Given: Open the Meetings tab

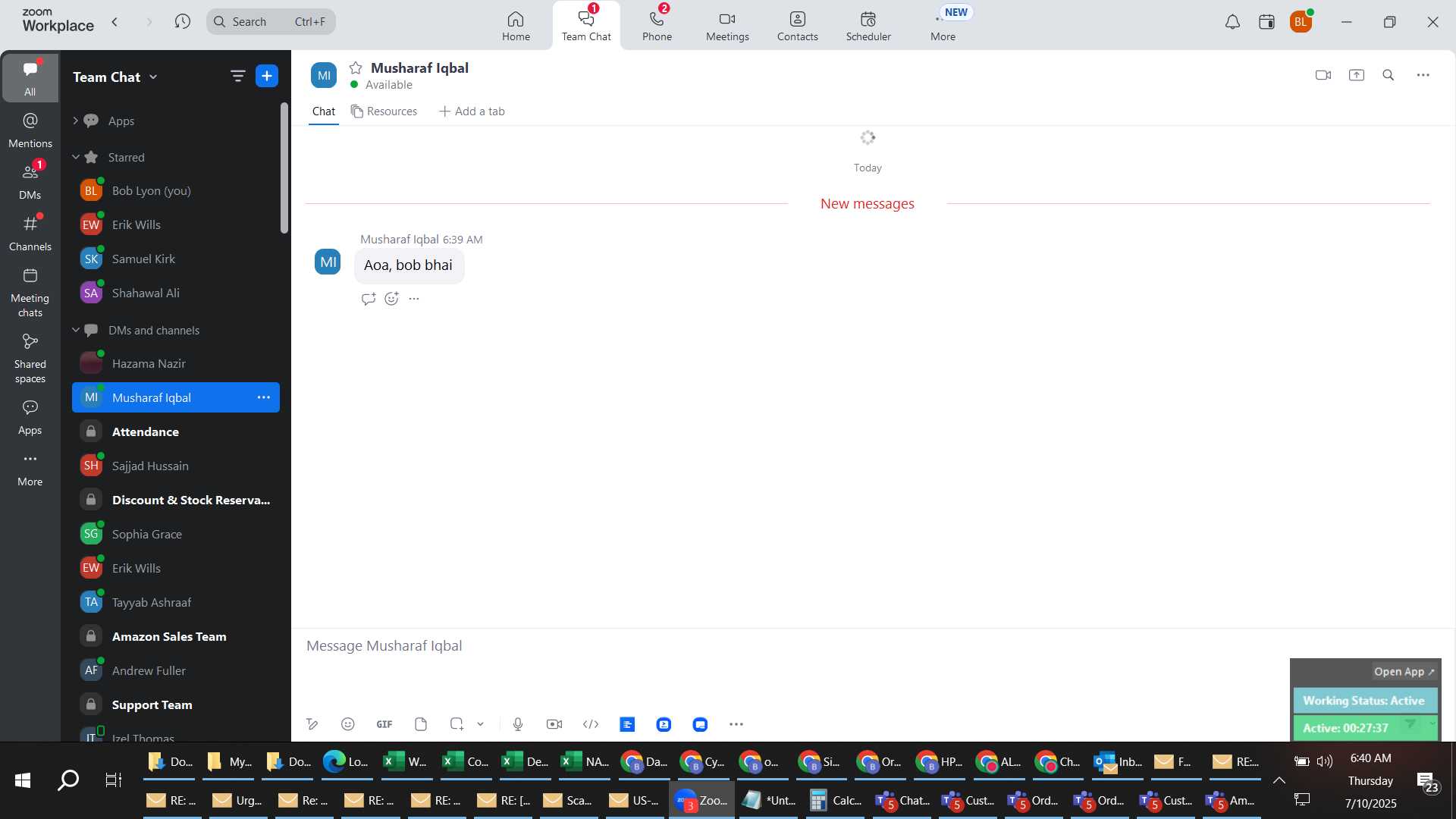Looking at the screenshot, I should click(x=727, y=25).
